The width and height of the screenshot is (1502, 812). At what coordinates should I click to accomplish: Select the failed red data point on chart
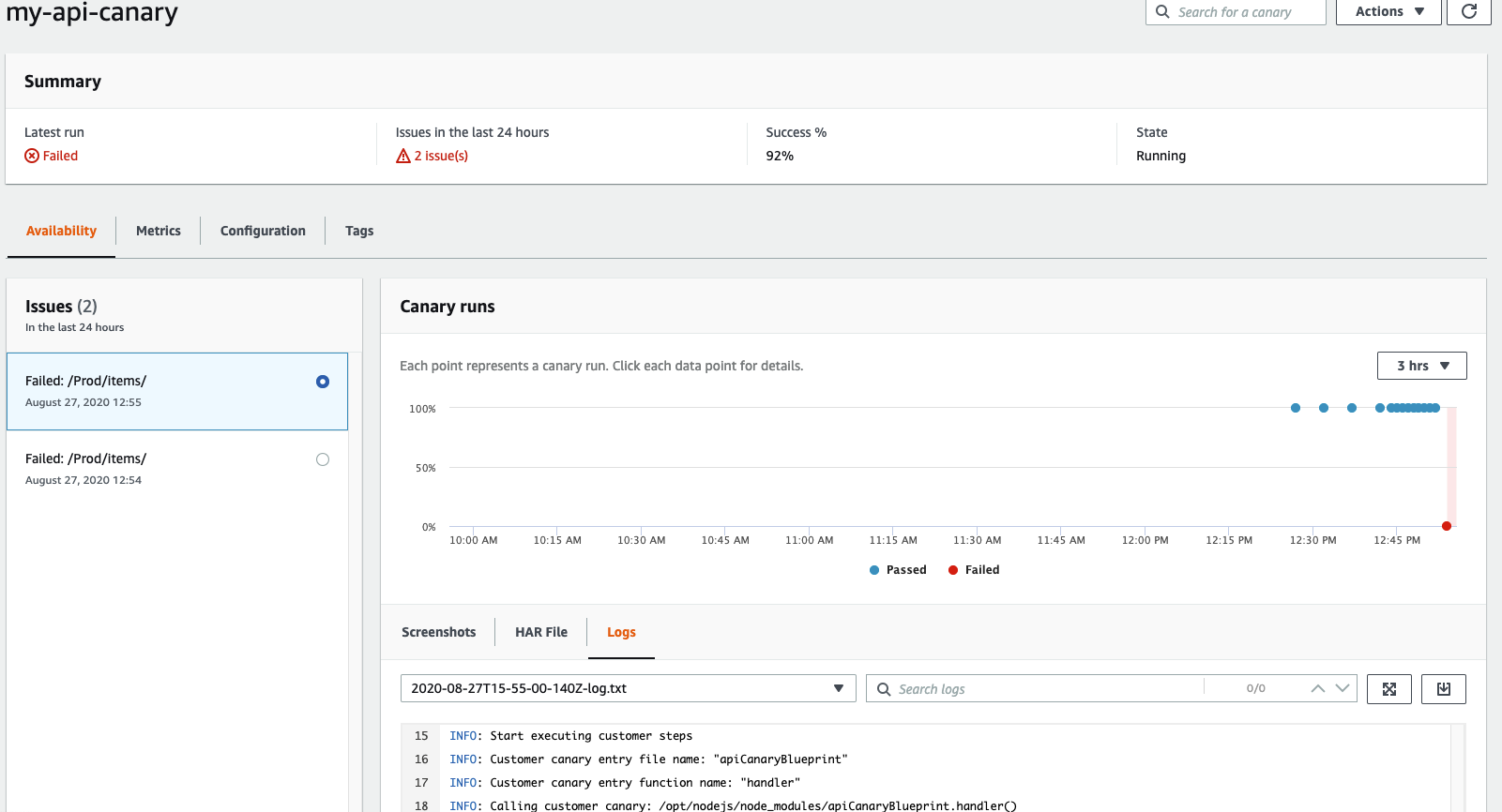coord(1447,526)
